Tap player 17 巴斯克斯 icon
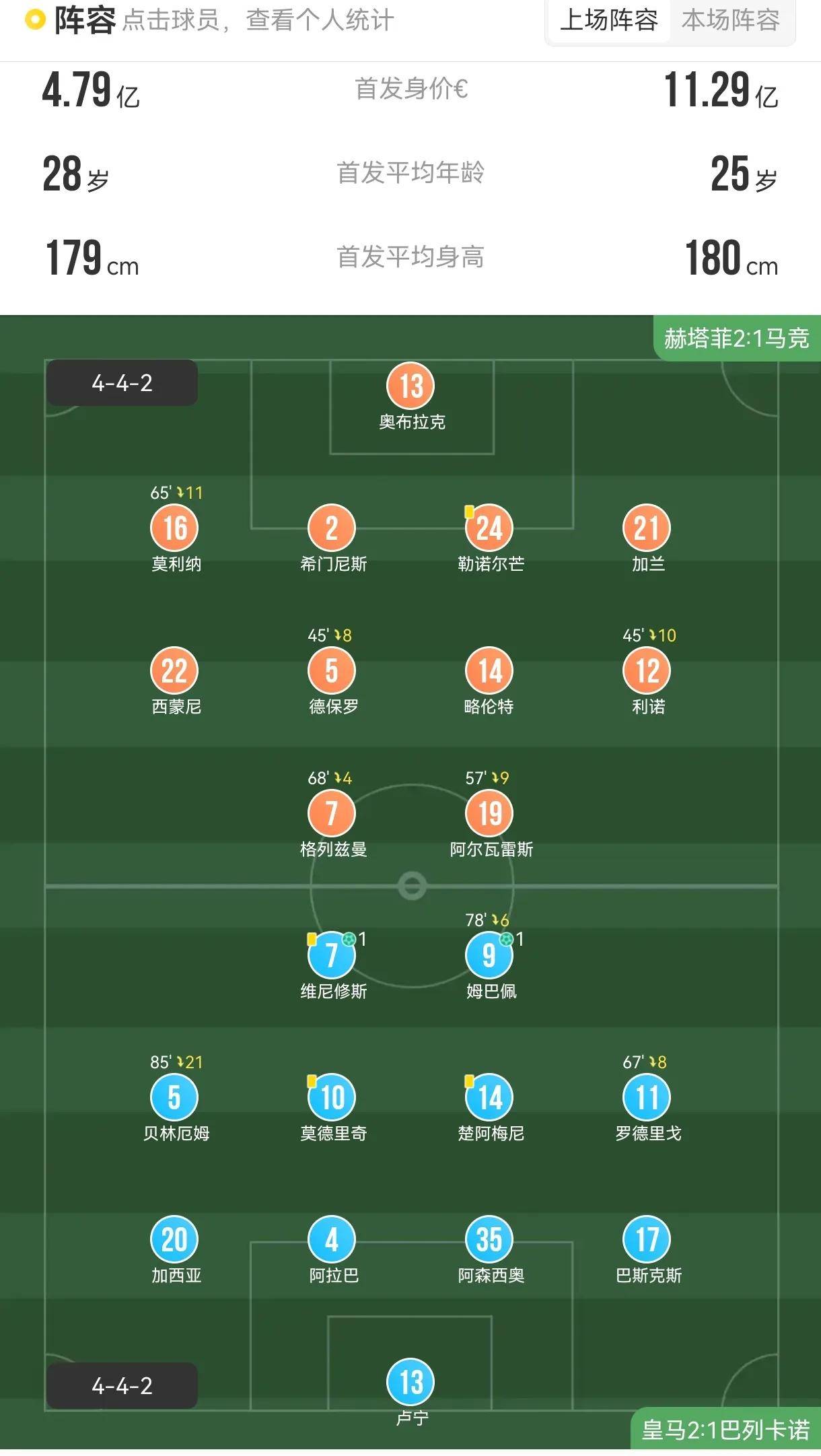Image resolution: width=821 pixels, height=1456 pixels. pyautogui.click(x=647, y=1239)
